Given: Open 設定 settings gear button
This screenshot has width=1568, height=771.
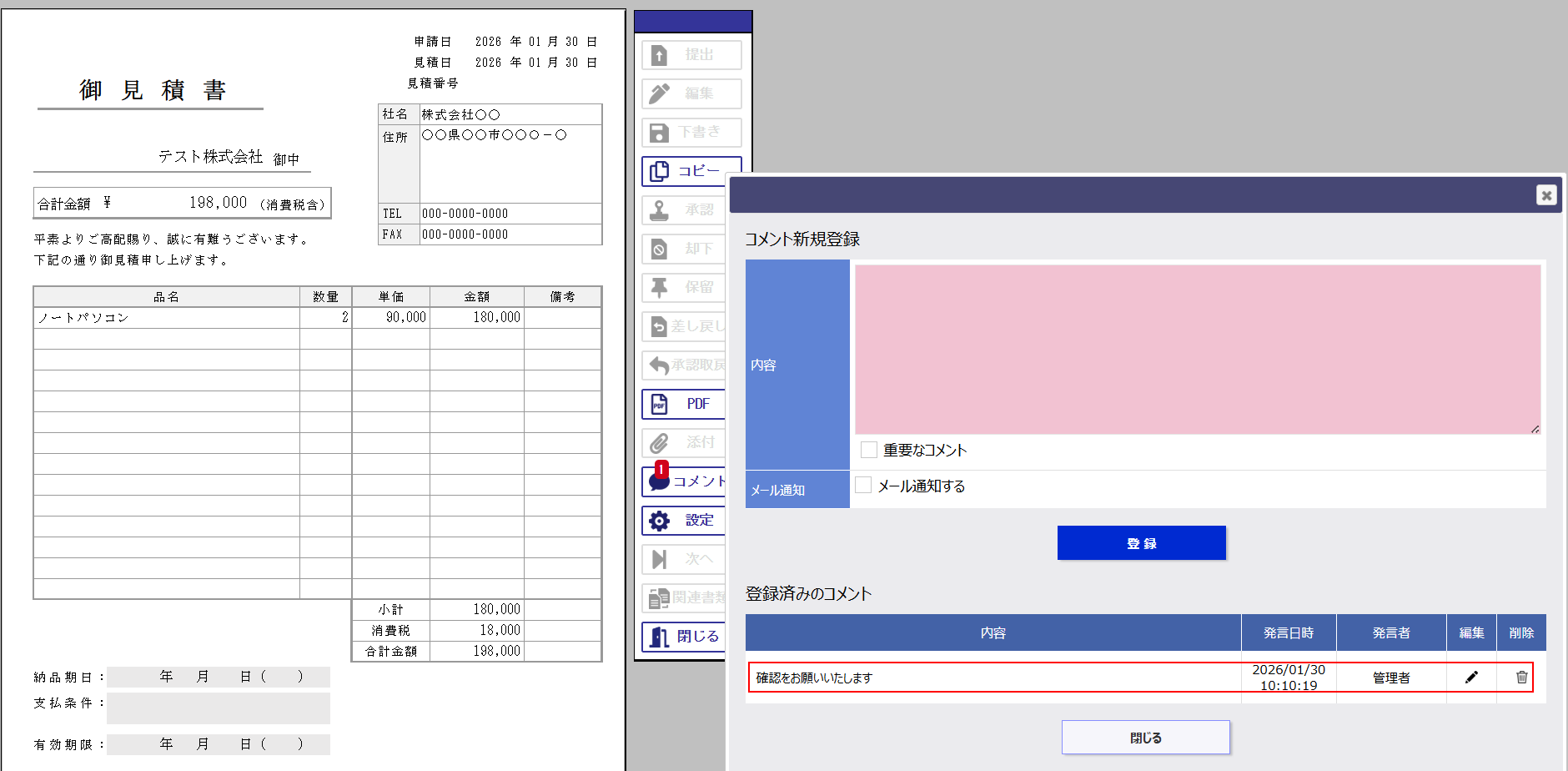Looking at the screenshot, I should click(684, 520).
